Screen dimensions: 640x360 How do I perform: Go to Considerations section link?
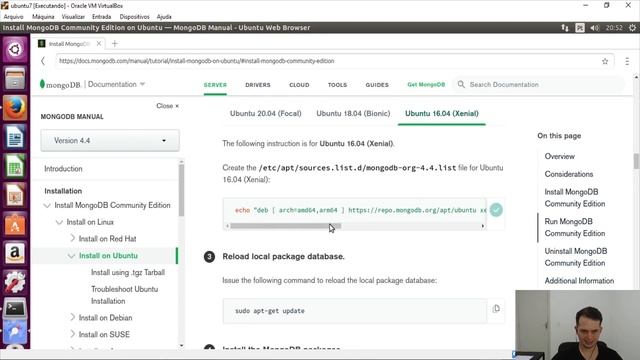[569, 174]
